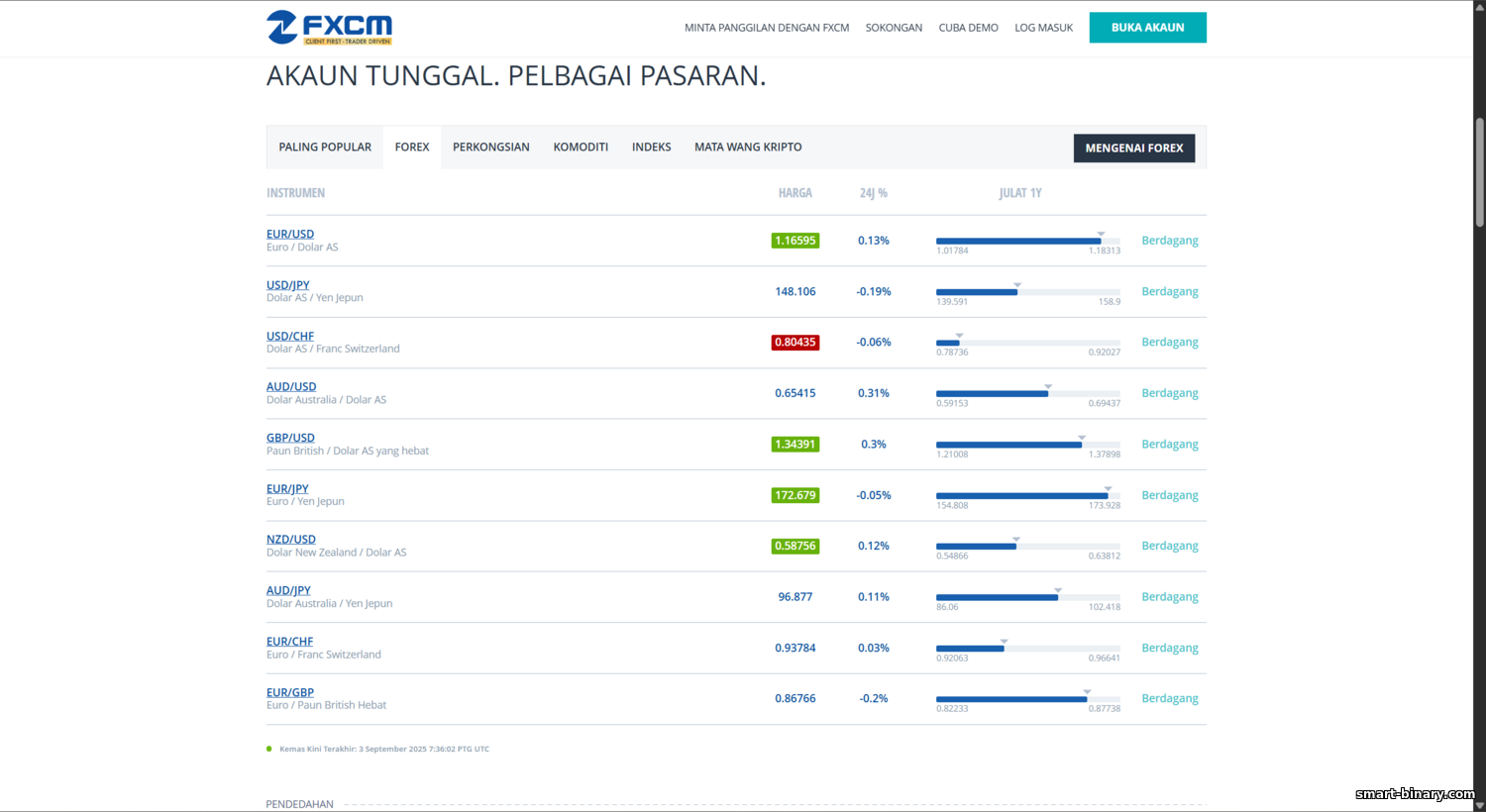Screen dimensions: 1486x812
Task: Open the Log Masuk link
Action: click(x=1043, y=28)
